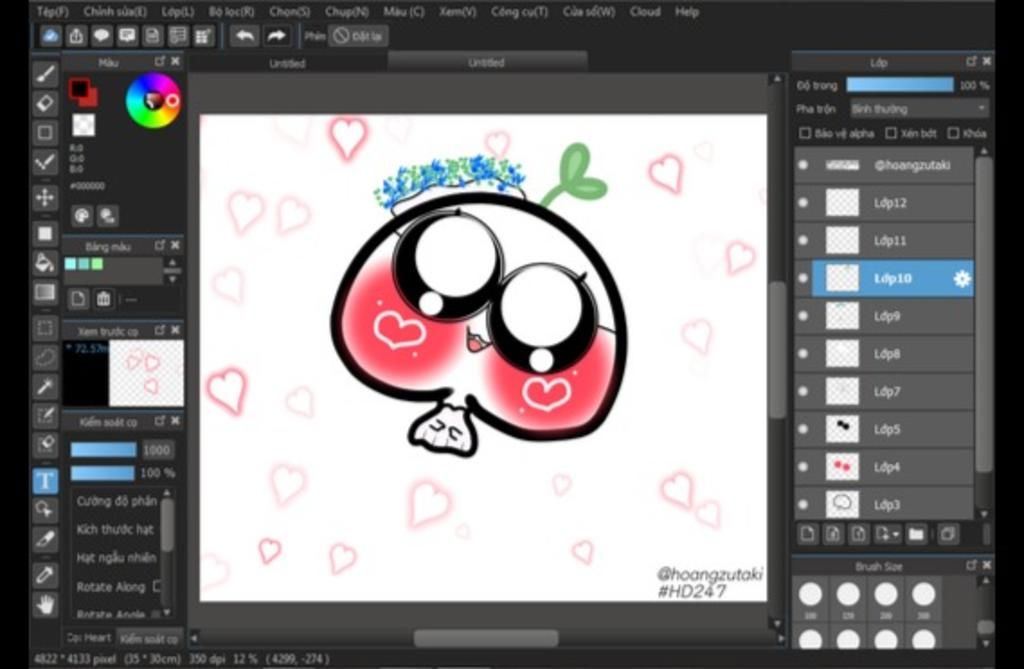Click the transparent color swatch

[x=83, y=125]
